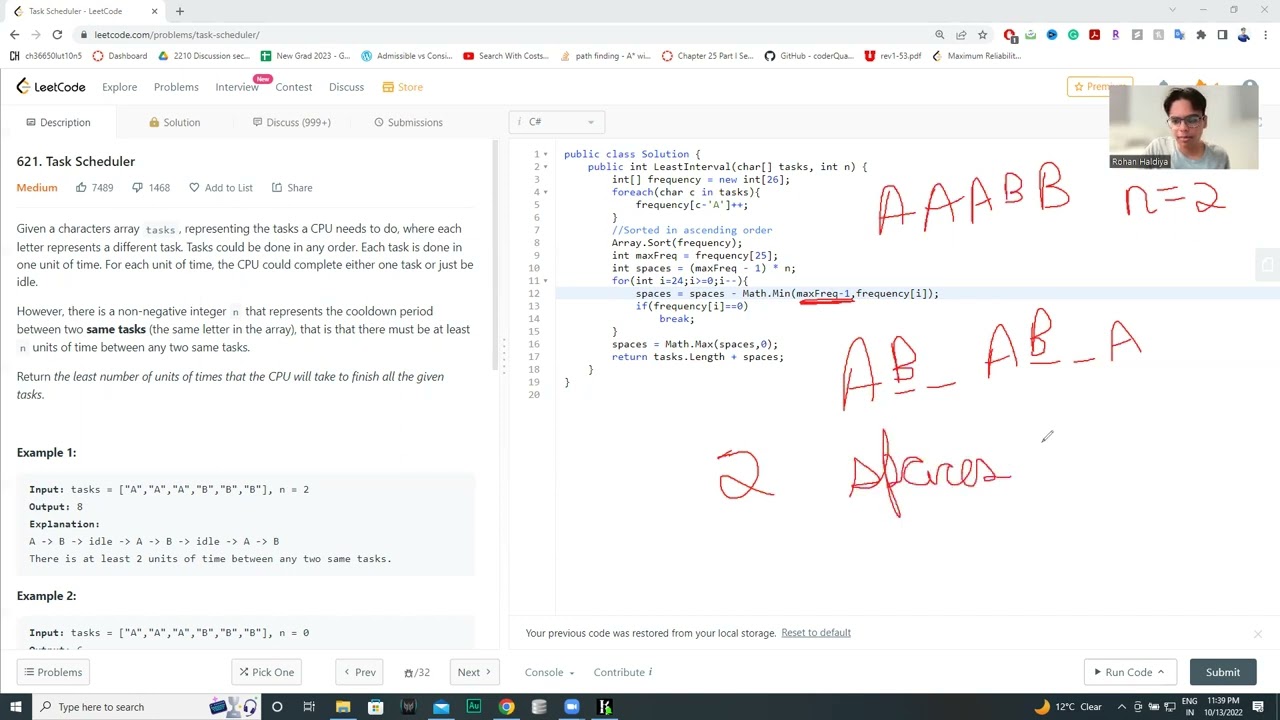Click the share this page icon
Screen dimensions: 1280x720
(x=961, y=34)
